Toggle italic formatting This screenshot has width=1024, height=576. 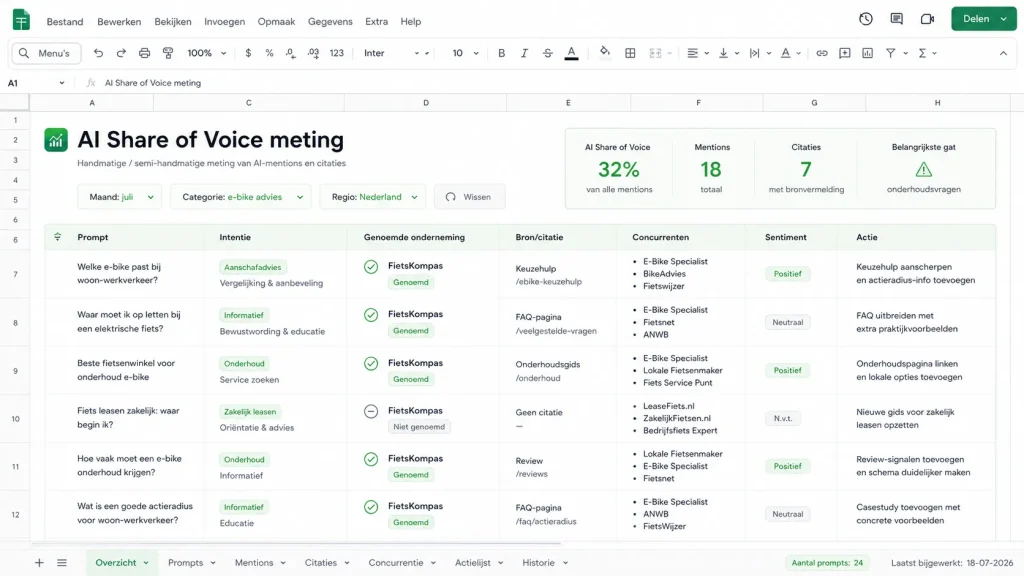(524, 53)
